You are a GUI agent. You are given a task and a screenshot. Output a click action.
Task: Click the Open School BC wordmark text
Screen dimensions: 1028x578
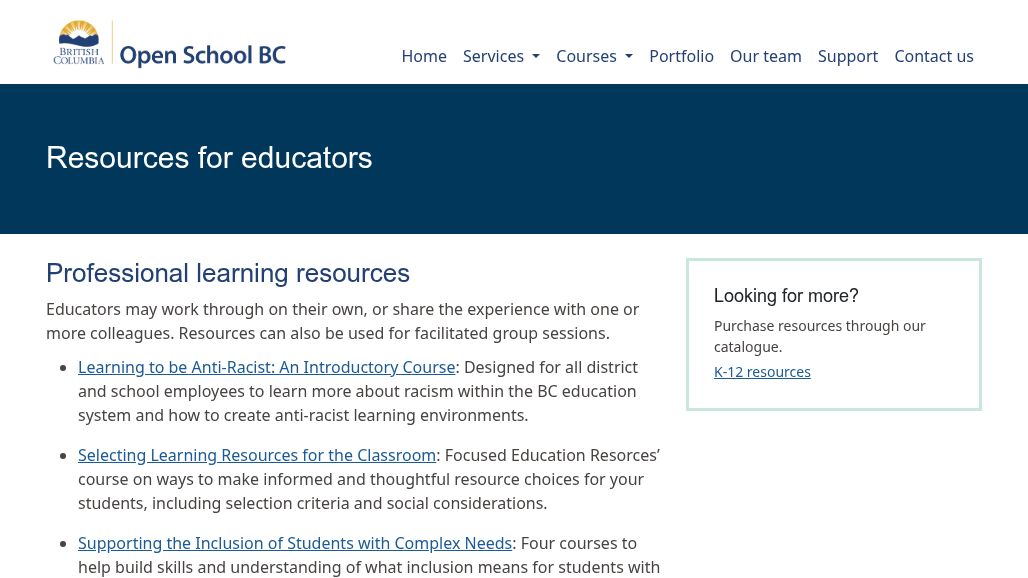coord(203,55)
